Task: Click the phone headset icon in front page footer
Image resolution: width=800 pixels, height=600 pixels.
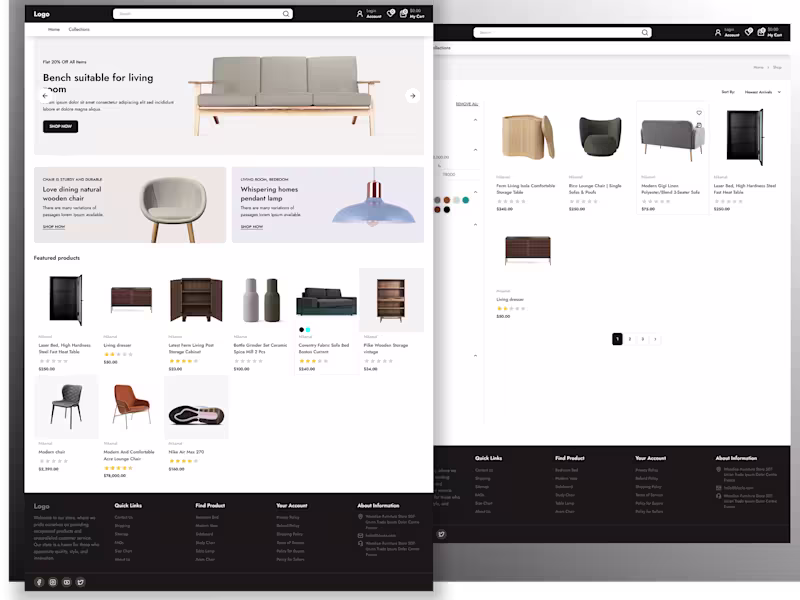Action: coord(360,544)
